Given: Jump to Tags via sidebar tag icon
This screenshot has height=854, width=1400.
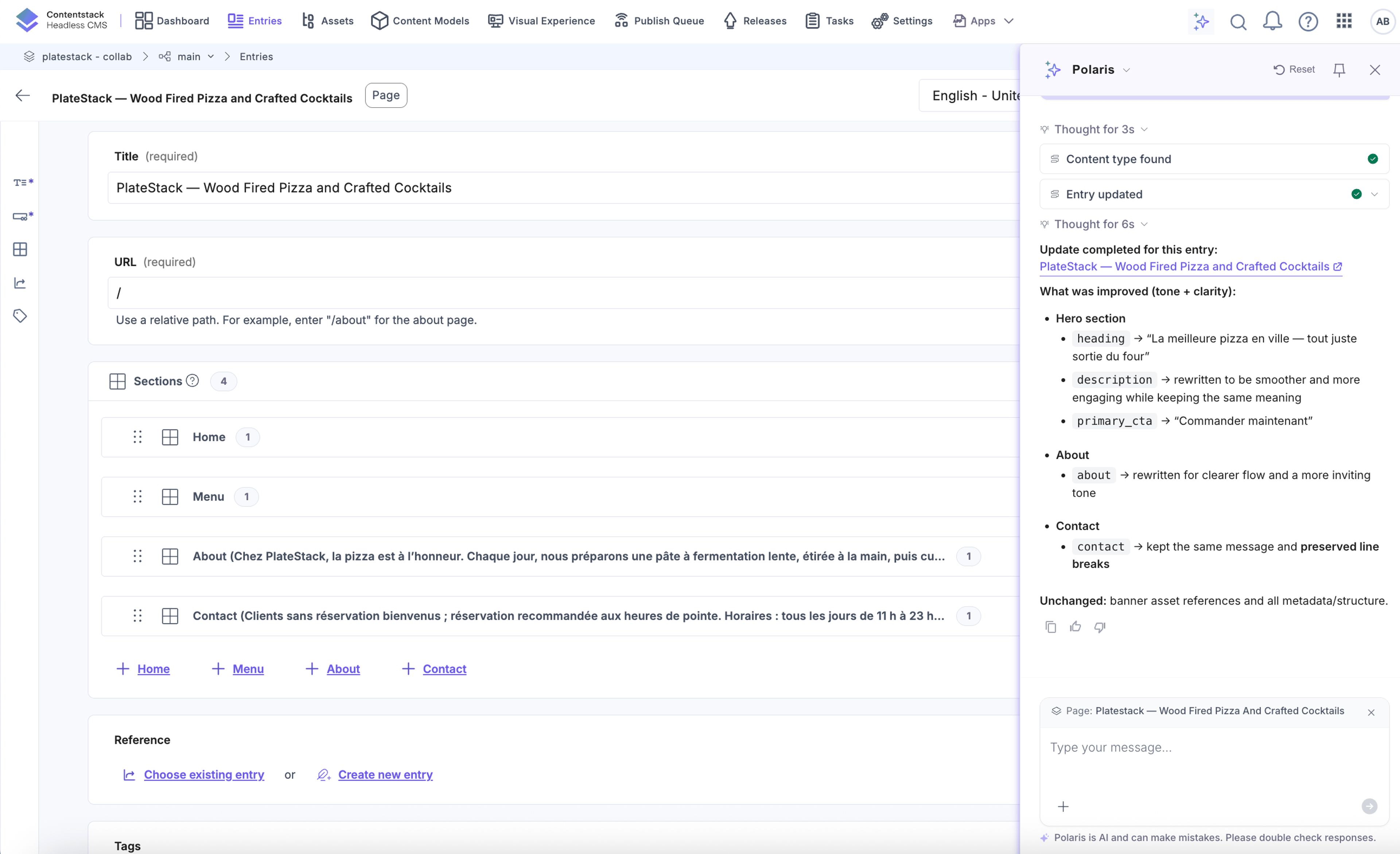Looking at the screenshot, I should [20, 316].
